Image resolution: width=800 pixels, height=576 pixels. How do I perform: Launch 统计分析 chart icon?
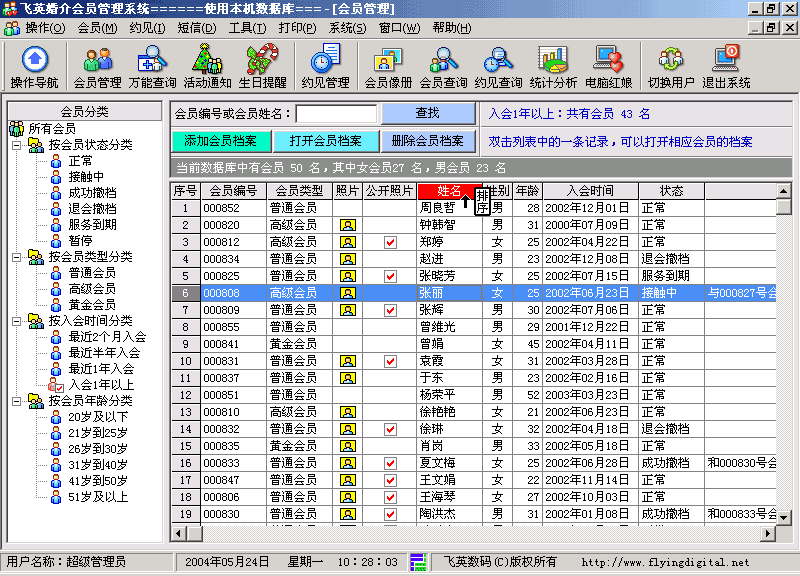(x=552, y=66)
